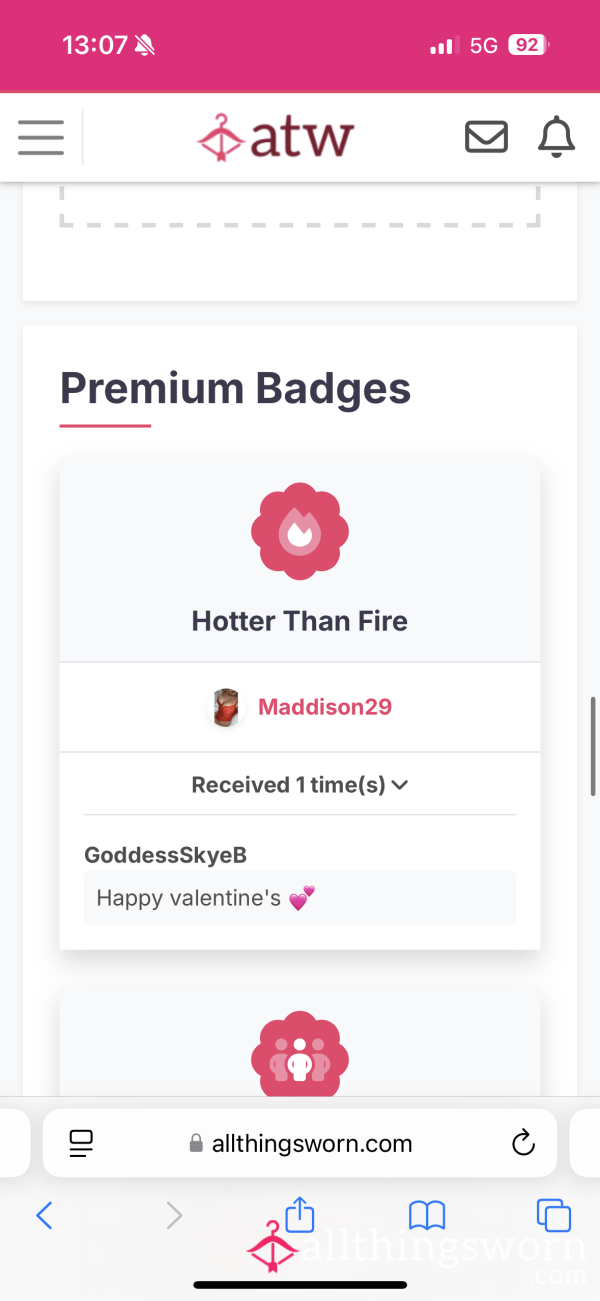This screenshot has height=1301, width=600.
Task: Open the hamburger navigation menu
Action: click(x=41, y=137)
